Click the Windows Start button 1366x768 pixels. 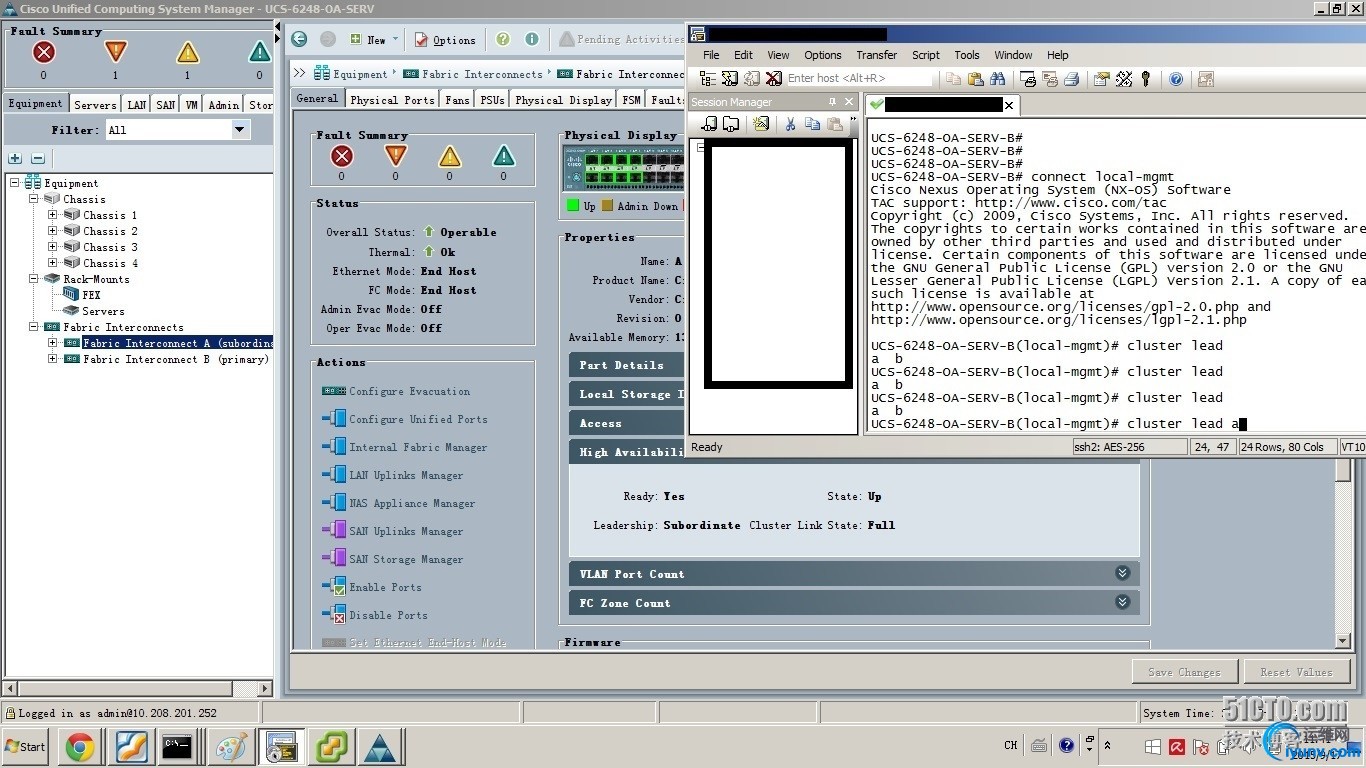26,746
